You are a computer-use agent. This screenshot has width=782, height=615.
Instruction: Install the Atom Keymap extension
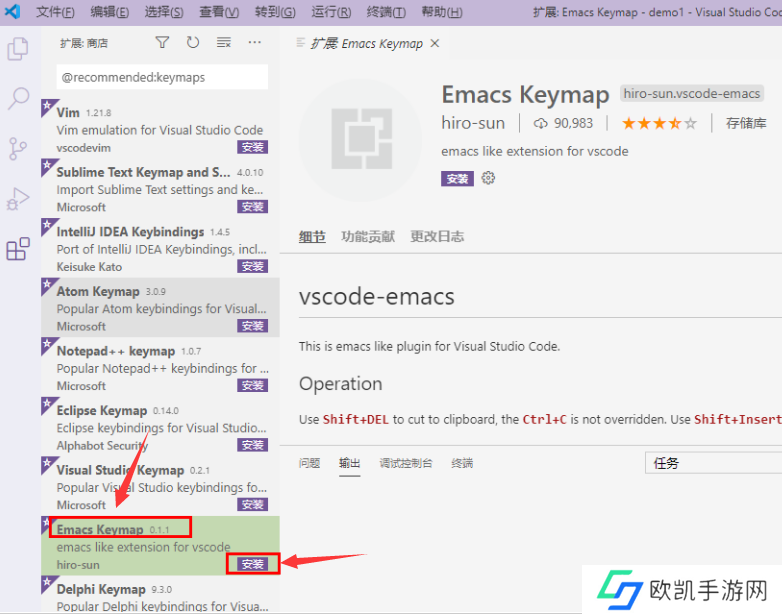click(252, 326)
